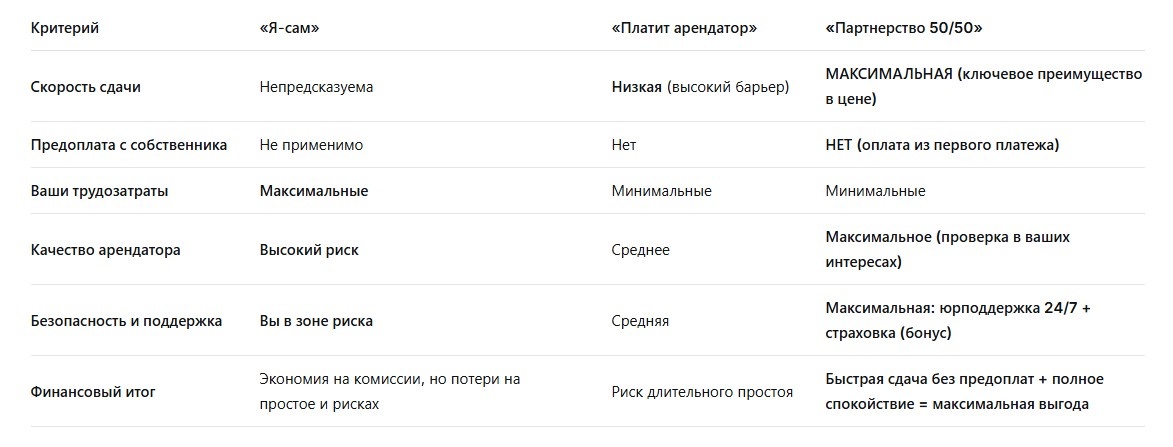
Task: Select the «Партнерство 50/50» header
Action: coord(904,28)
